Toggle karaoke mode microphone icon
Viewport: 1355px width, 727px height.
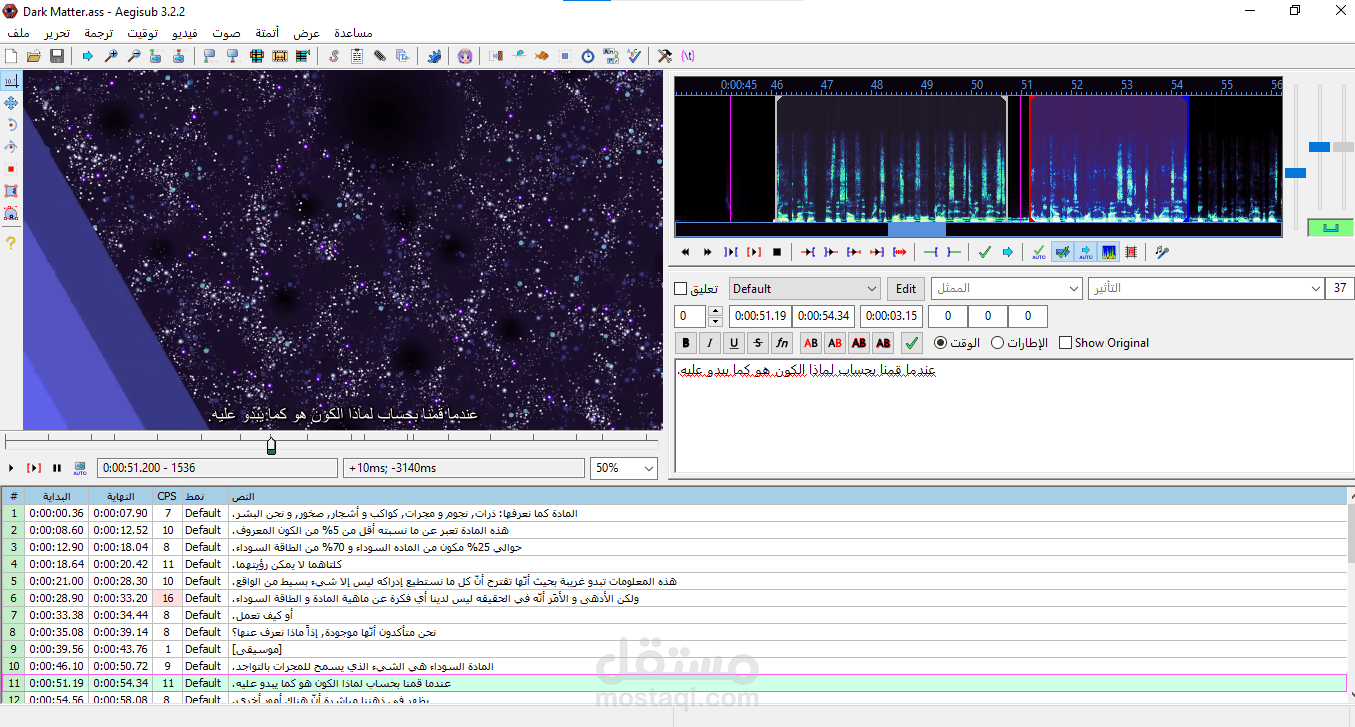click(x=1162, y=252)
